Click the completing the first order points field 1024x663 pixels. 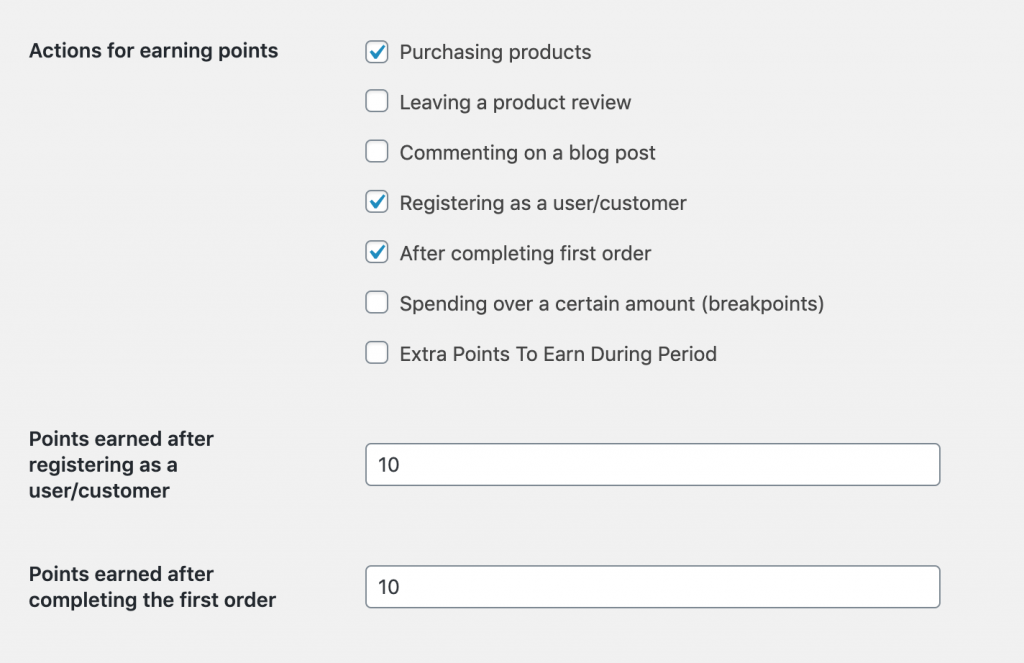coord(652,587)
